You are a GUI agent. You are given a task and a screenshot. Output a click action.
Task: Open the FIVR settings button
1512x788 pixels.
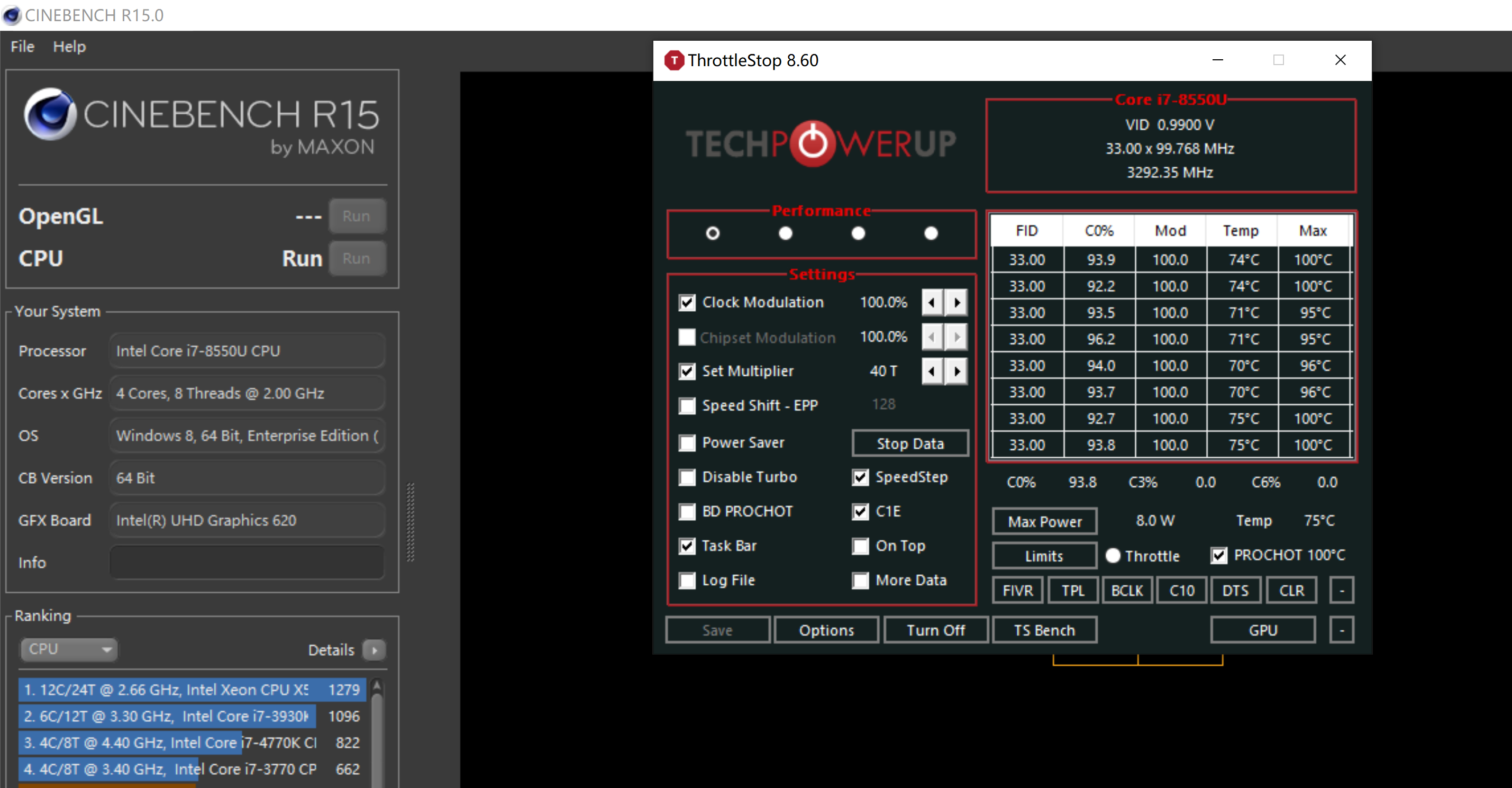(1018, 591)
